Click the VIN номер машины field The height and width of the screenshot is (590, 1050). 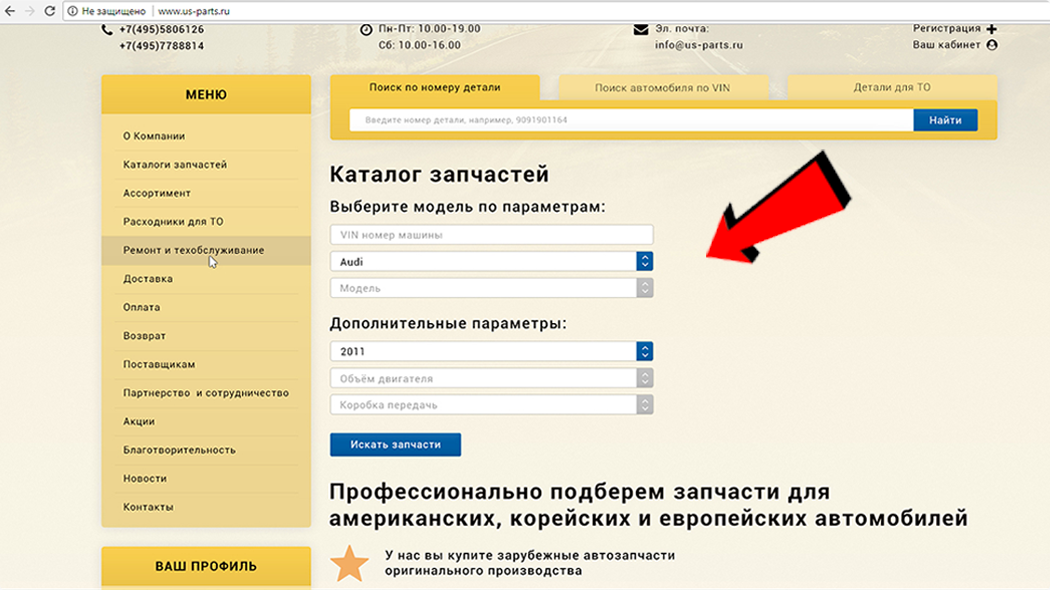[x=492, y=235]
